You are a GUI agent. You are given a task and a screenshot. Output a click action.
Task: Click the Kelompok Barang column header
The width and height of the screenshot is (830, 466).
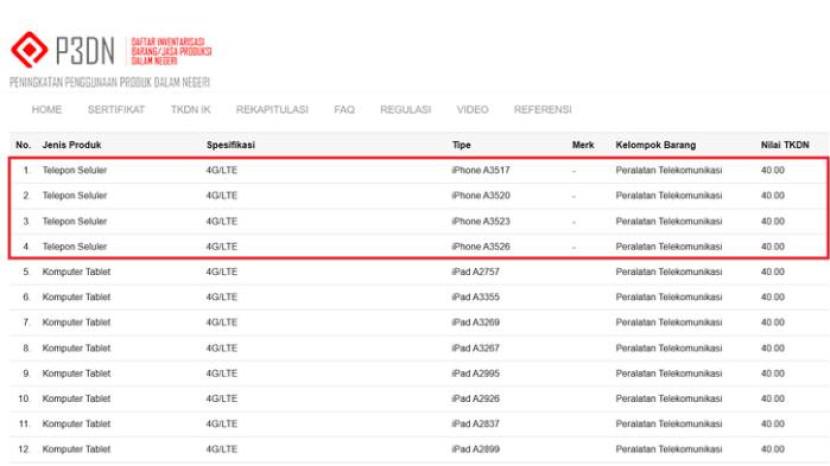point(655,145)
